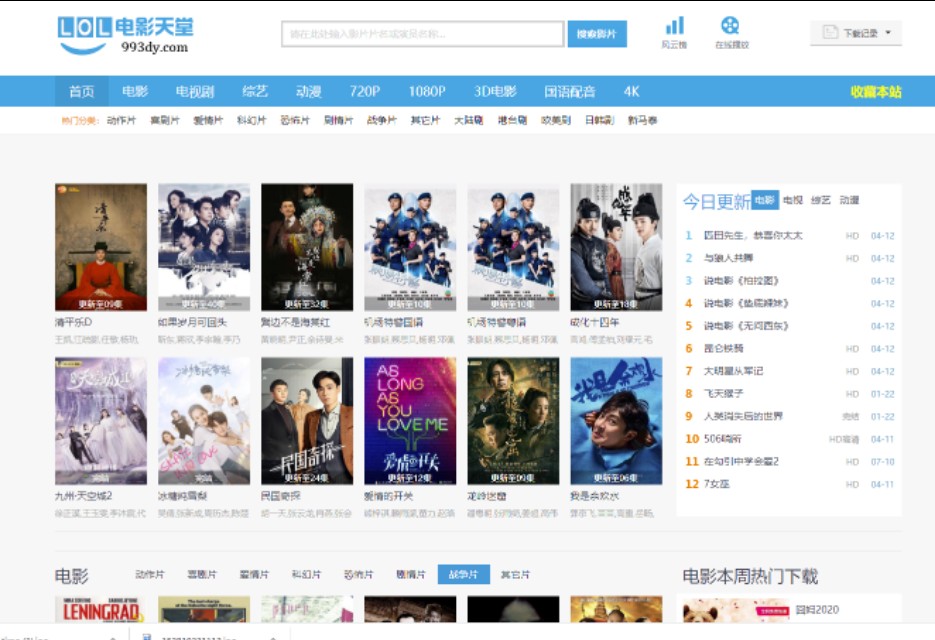Open 欧美剧 in the hot categories row

pos(556,120)
